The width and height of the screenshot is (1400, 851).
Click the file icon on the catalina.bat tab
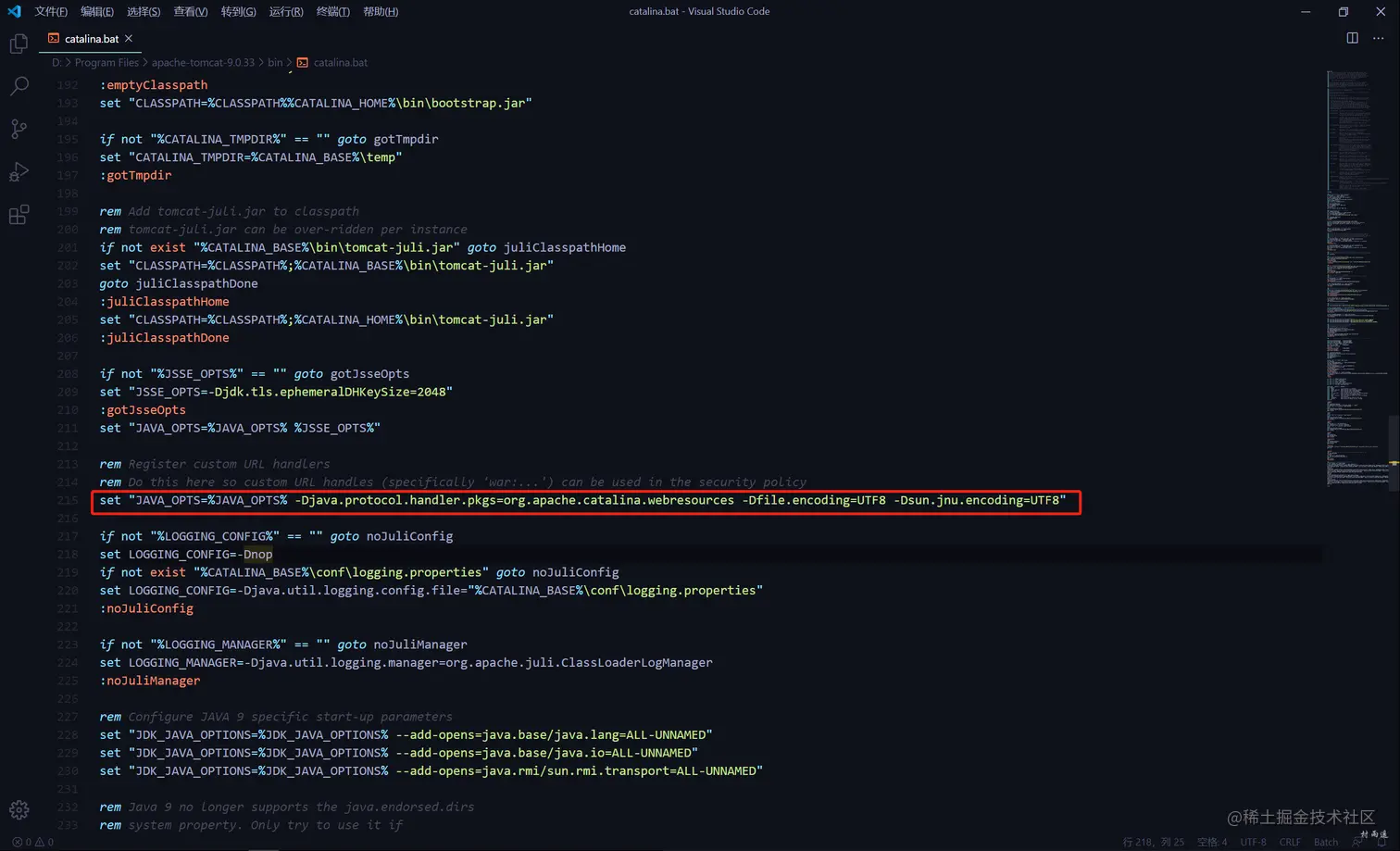54,38
